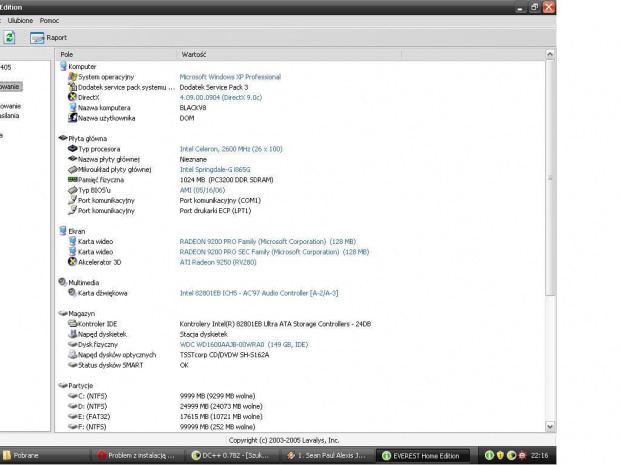Screen dimensions: 620x465
Task: Click the Nazwa komputera icon
Action: click(x=72, y=108)
